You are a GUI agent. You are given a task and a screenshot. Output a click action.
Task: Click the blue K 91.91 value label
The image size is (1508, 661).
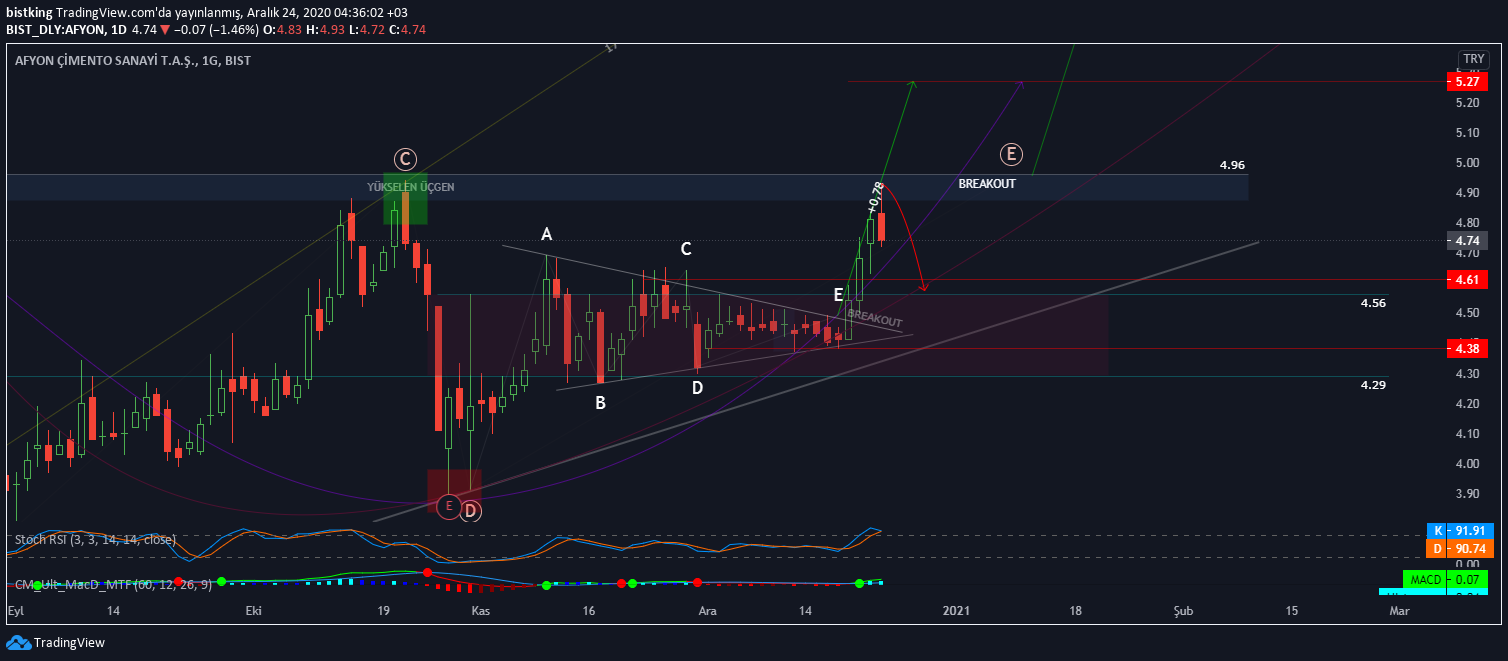pos(1460,531)
